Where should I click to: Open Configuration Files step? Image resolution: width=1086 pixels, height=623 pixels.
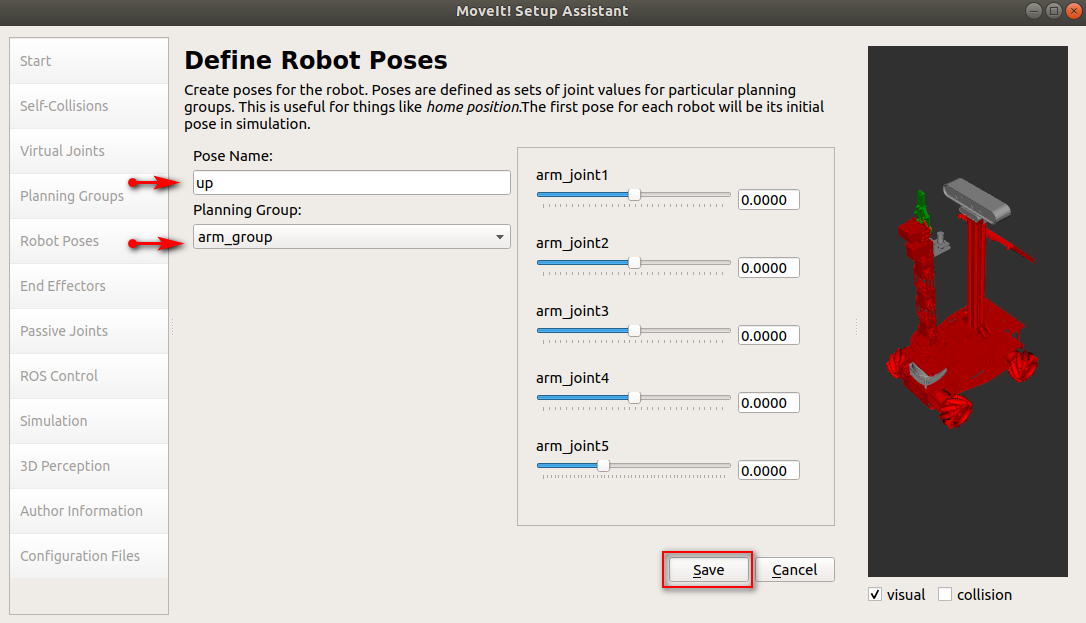click(x=89, y=556)
